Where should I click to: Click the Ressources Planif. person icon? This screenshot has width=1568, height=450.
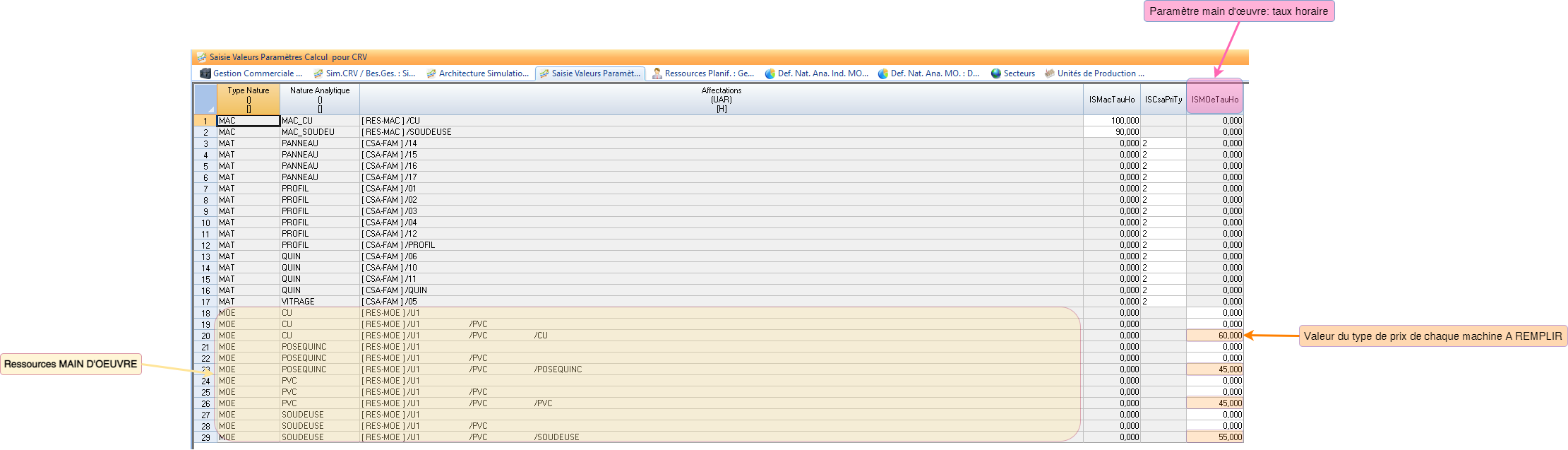[x=657, y=73]
